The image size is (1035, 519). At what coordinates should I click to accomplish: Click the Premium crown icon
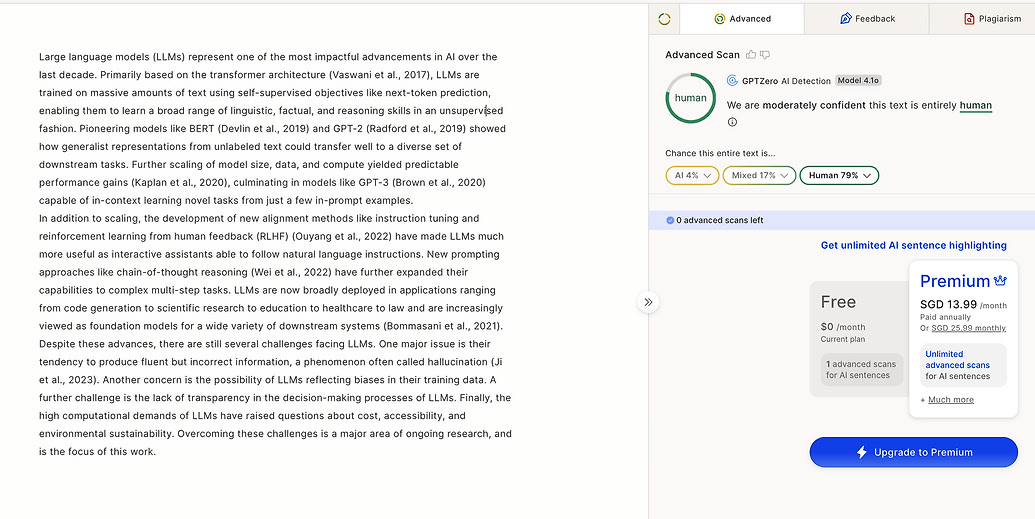pyautogui.click(x=1000, y=281)
